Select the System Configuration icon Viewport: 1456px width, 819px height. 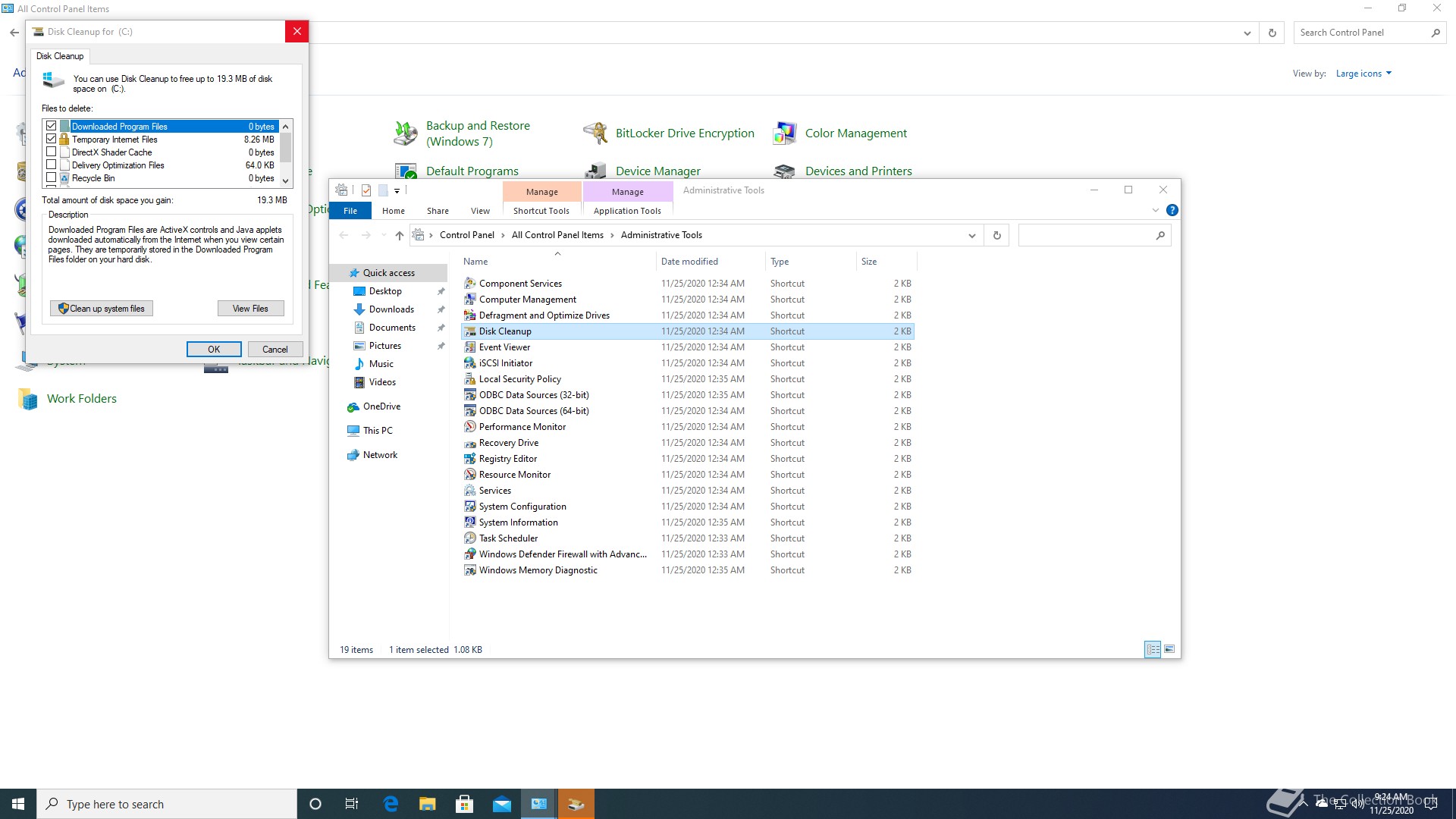point(470,506)
